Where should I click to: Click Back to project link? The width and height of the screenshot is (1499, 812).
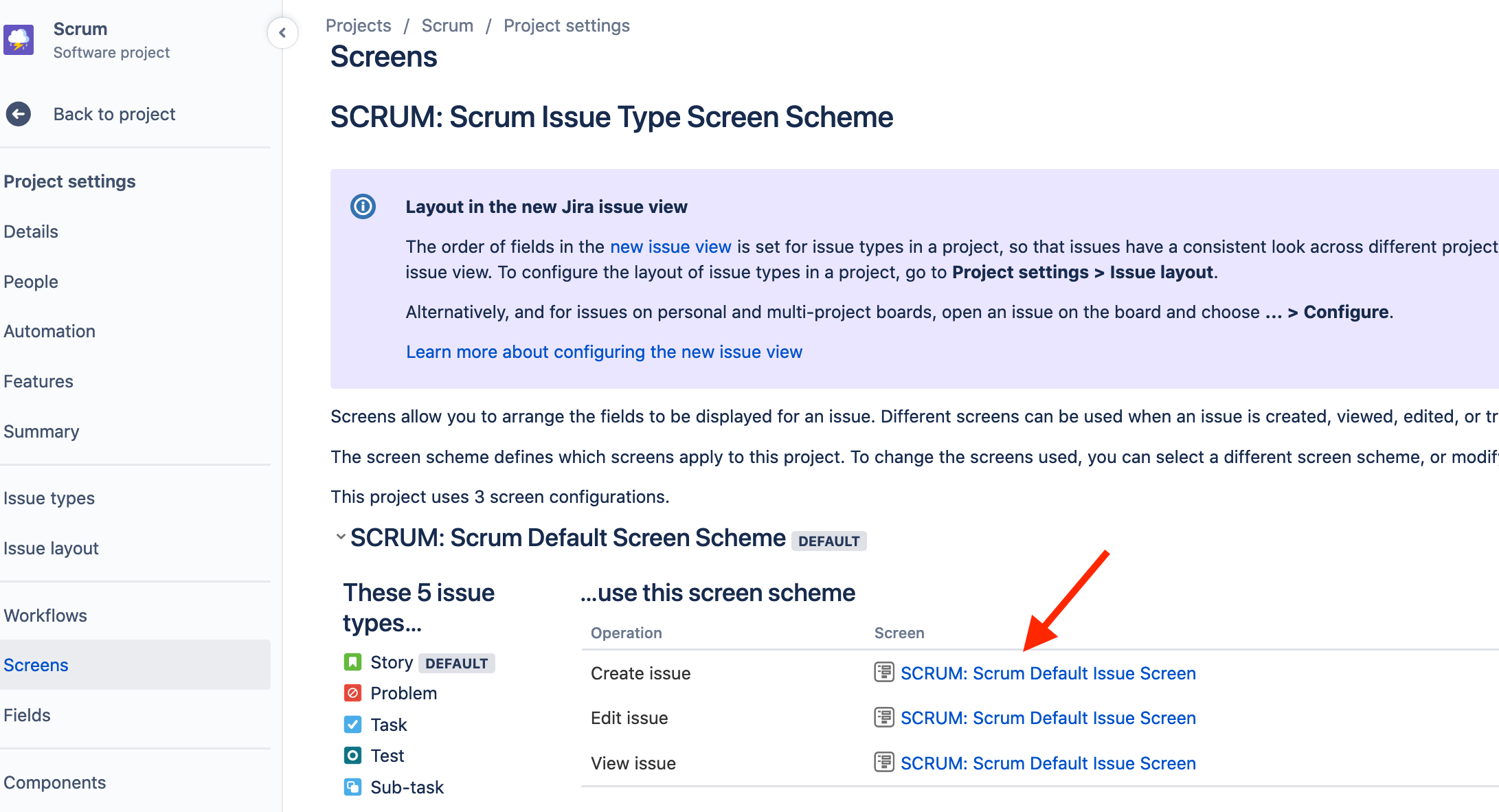click(x=115, y=114)
